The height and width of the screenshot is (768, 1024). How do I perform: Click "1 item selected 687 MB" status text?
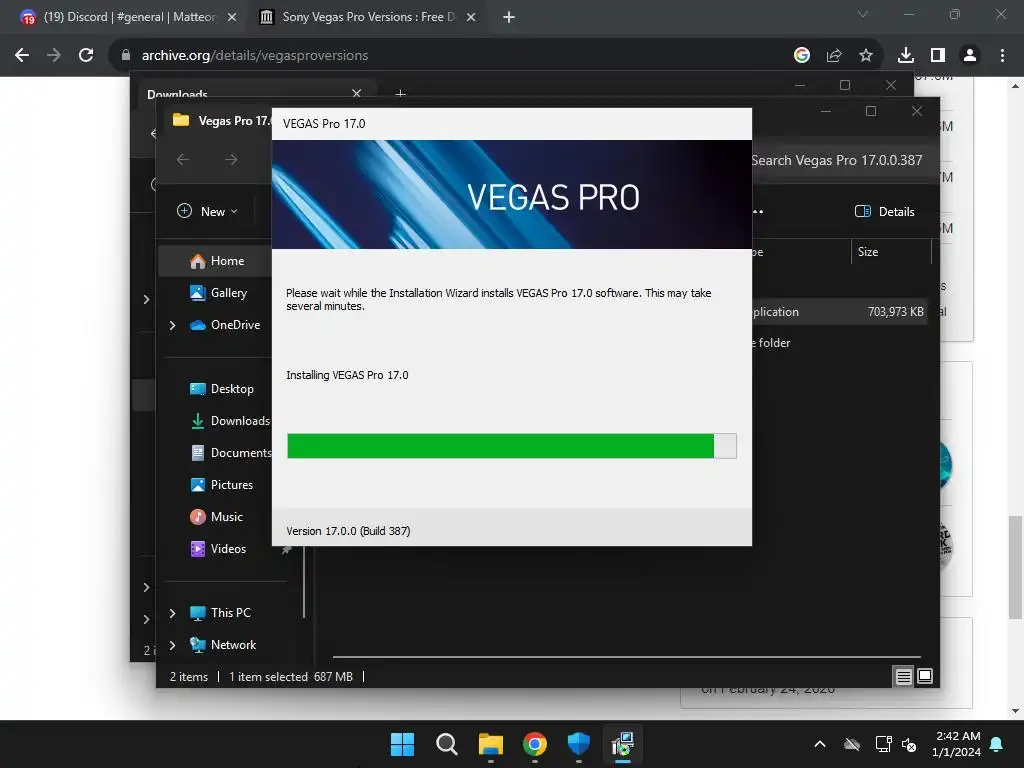pos(291,677)
